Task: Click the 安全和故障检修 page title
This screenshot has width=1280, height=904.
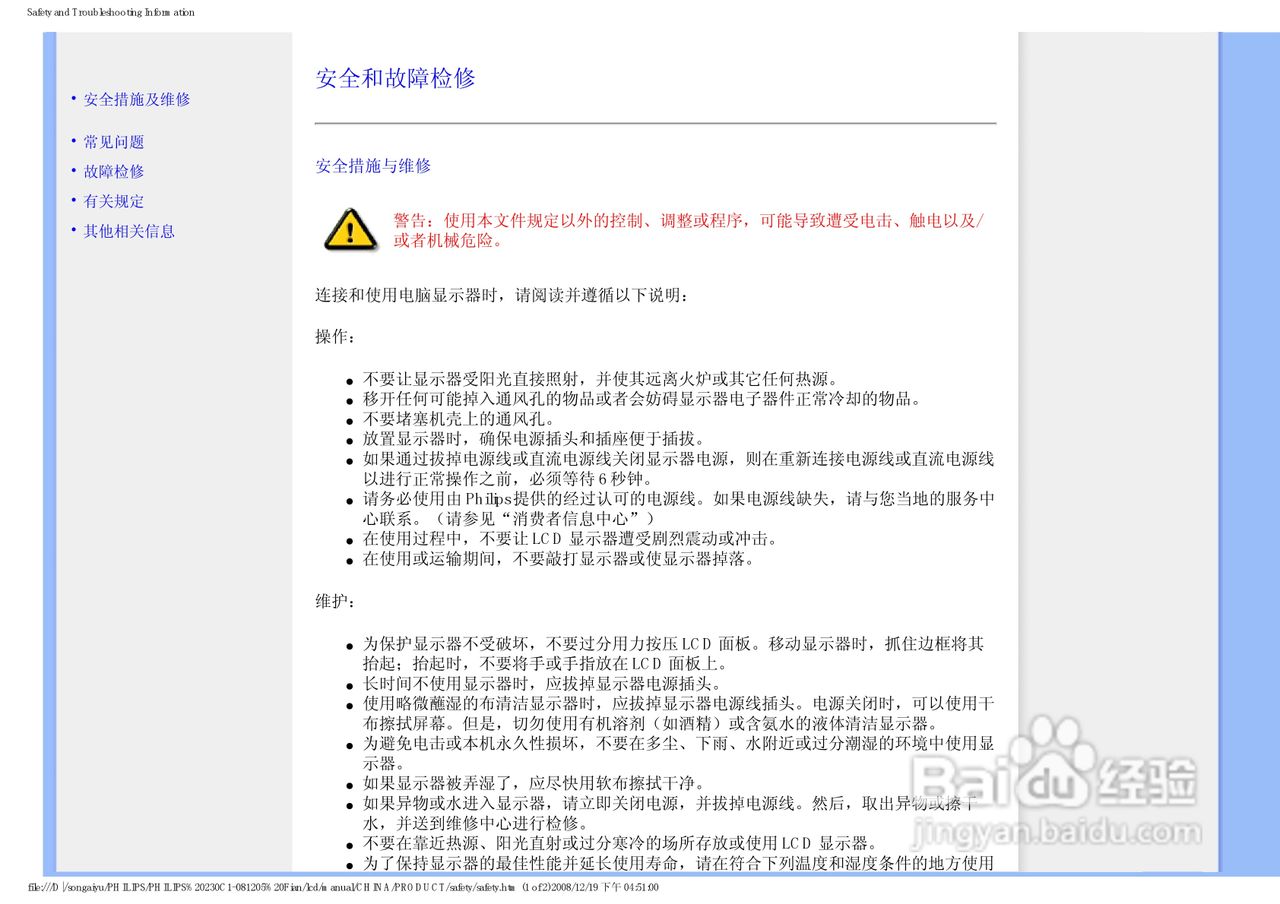Action: coord(395,78)
